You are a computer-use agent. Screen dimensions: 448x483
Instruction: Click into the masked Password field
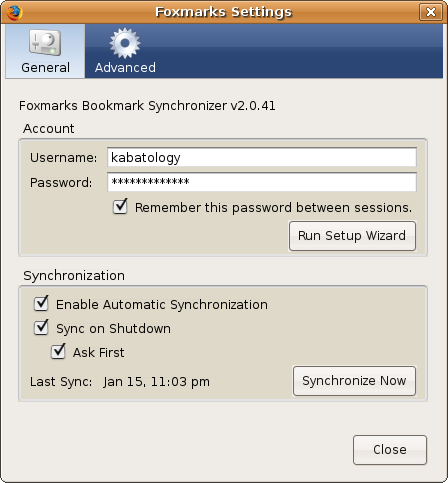pos(262,182)
